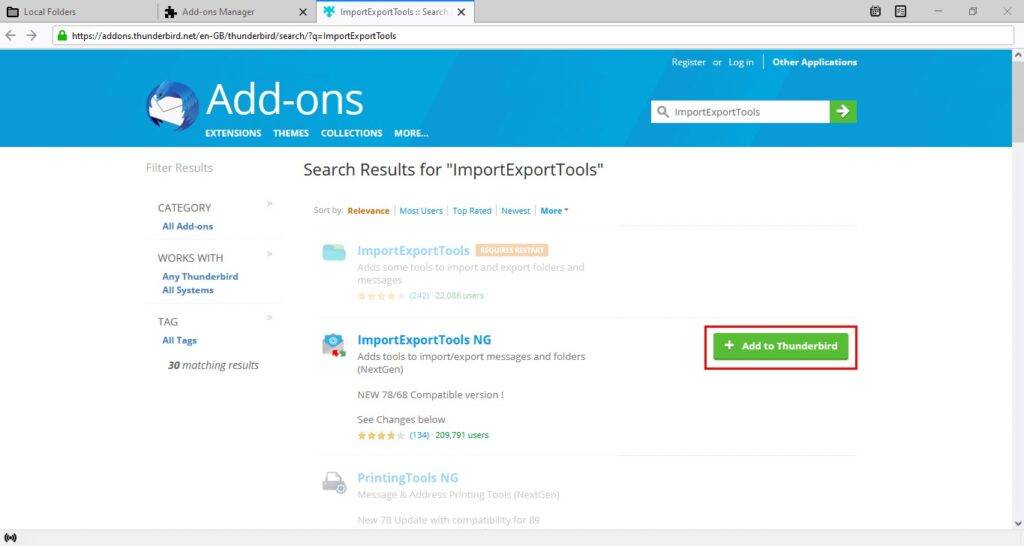The image size is (1024, 546).
Task: Open the calendar icon in tab bar
Action: click(875, 11)
